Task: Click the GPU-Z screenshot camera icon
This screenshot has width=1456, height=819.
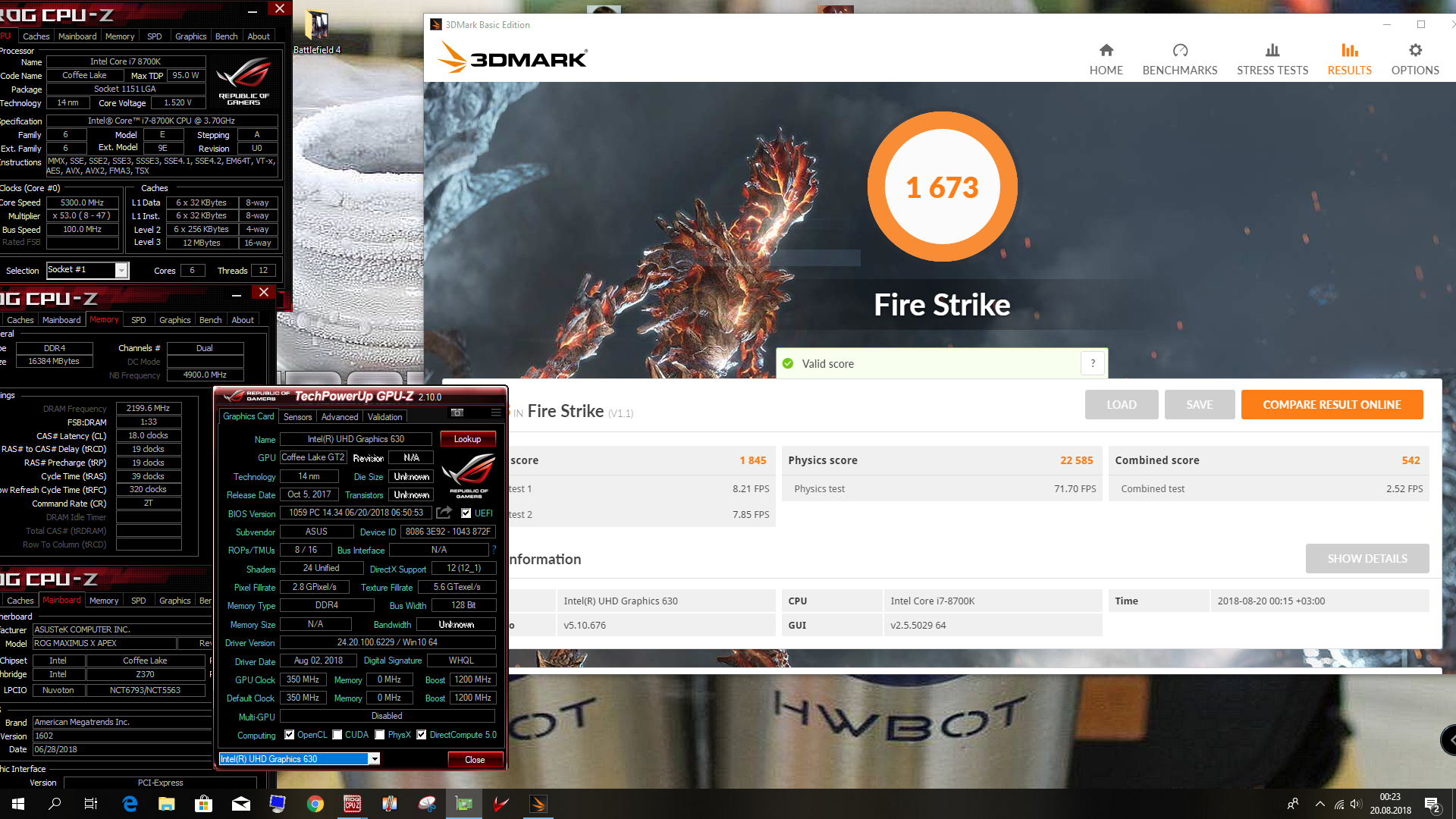Action: (x=457, y=413)
